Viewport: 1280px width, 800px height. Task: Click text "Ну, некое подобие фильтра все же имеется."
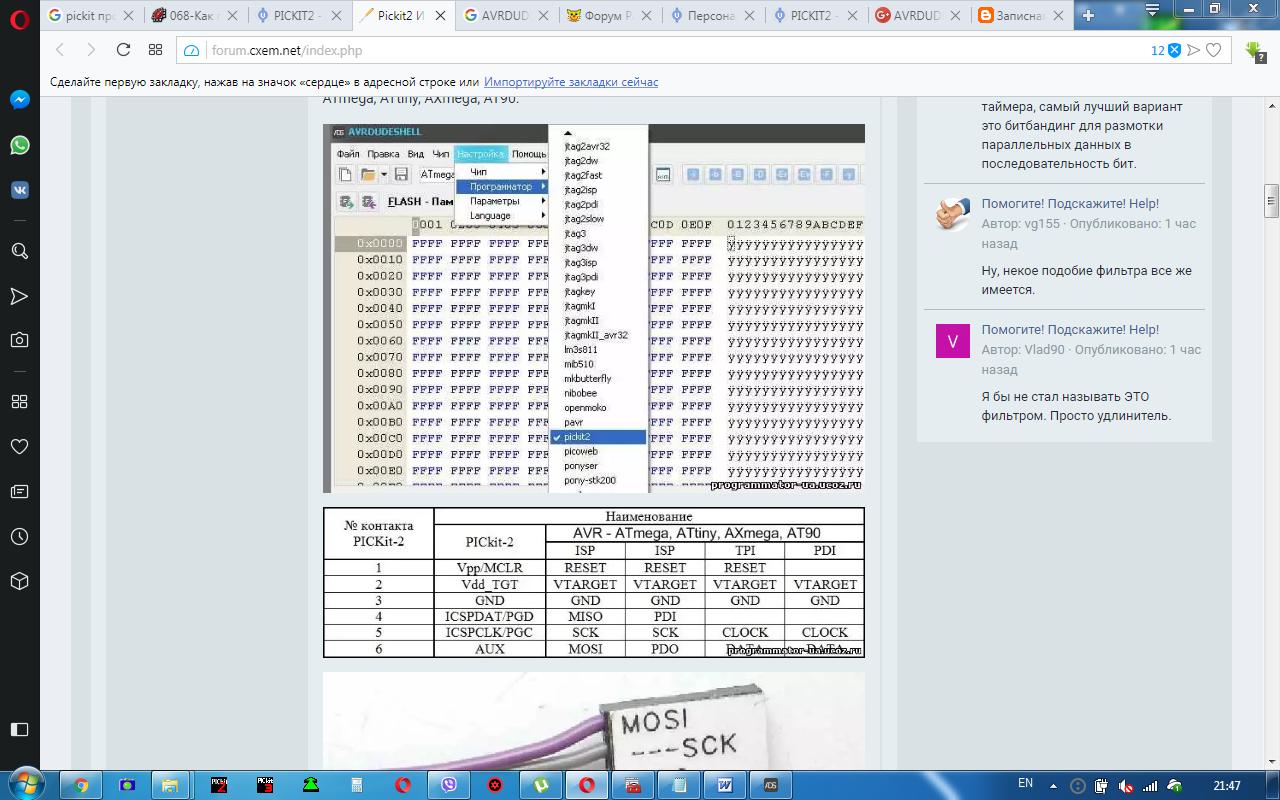1086,280
